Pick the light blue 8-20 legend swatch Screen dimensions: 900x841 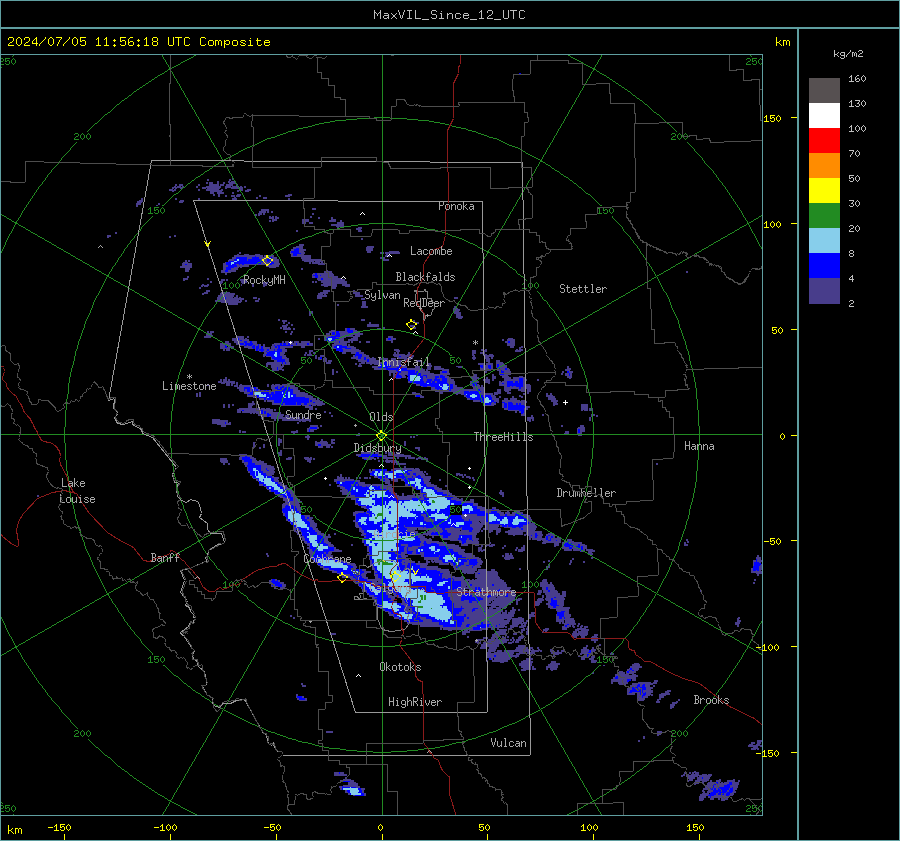824,241
